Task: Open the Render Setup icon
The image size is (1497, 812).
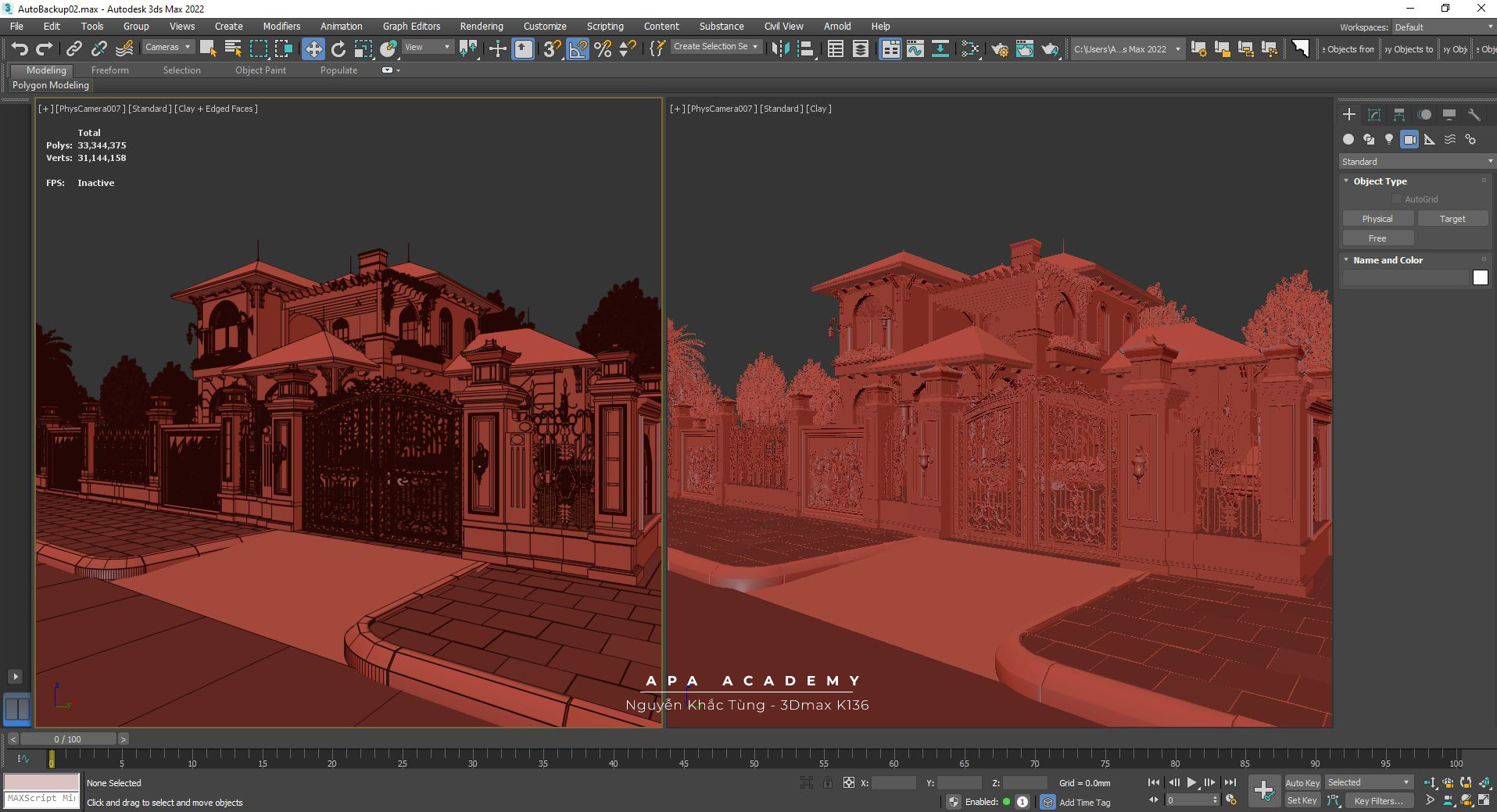Action: 999,49
